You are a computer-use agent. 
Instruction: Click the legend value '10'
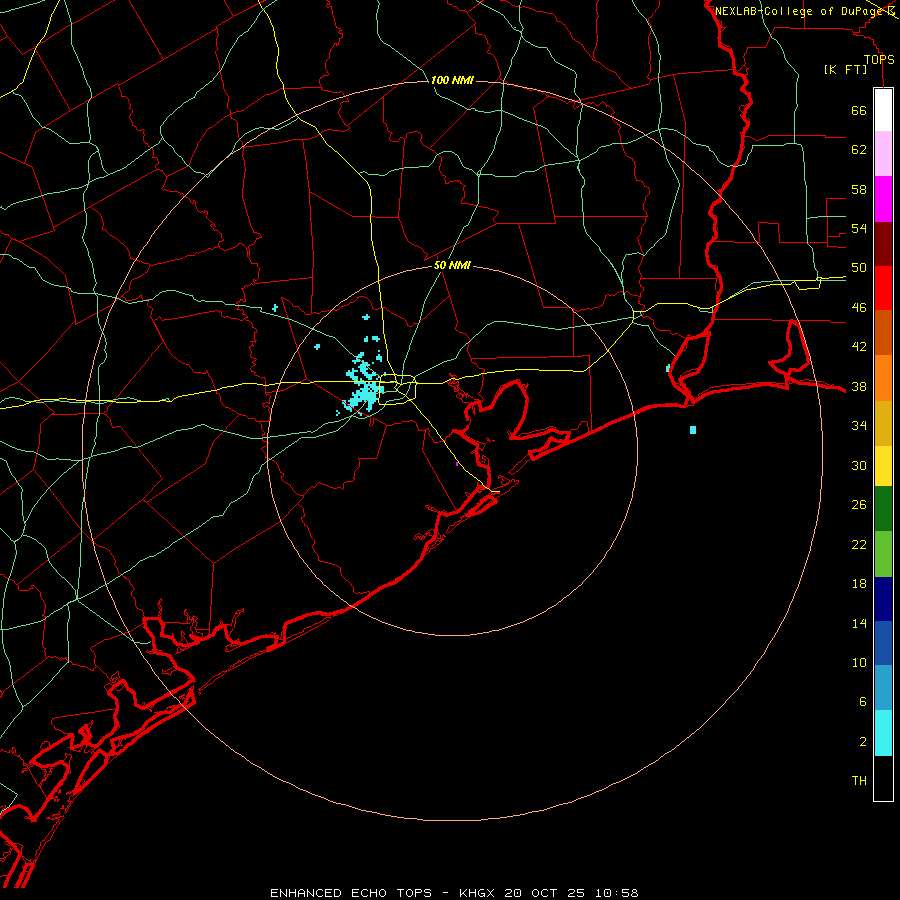point(859,663)
